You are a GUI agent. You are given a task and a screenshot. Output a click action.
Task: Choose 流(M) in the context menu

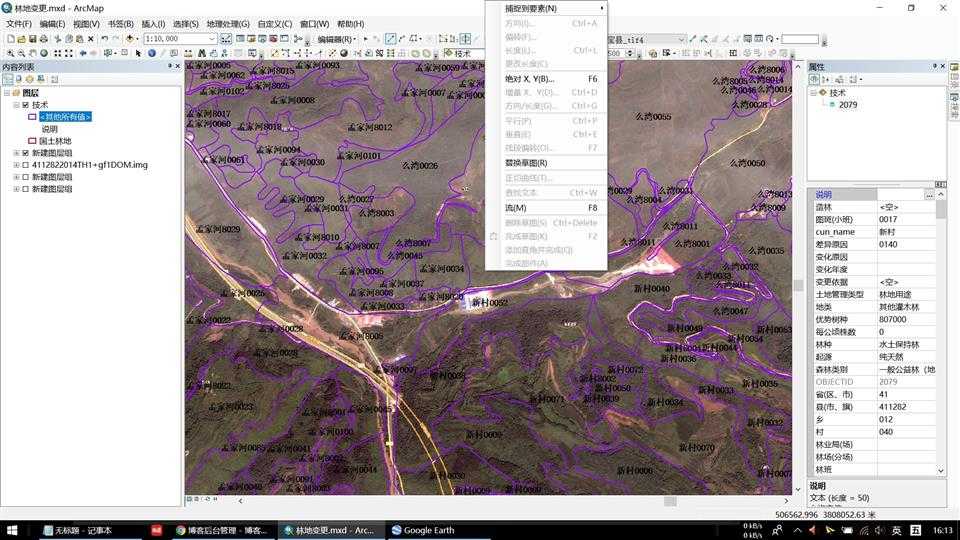(x=546, y=208)
